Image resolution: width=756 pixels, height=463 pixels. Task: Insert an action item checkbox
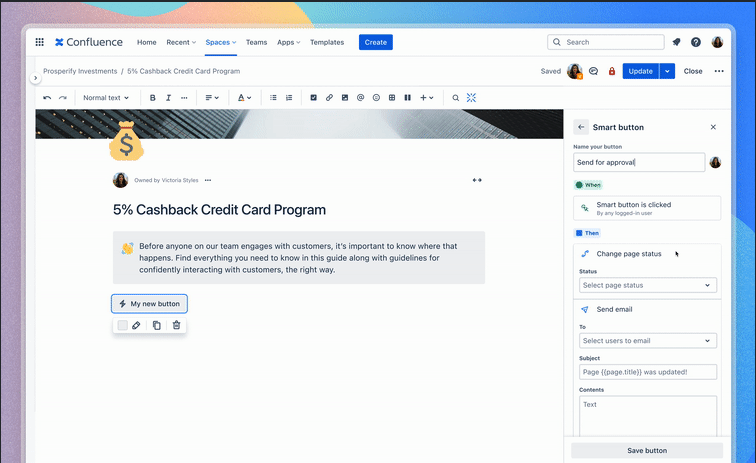[313, 97]
